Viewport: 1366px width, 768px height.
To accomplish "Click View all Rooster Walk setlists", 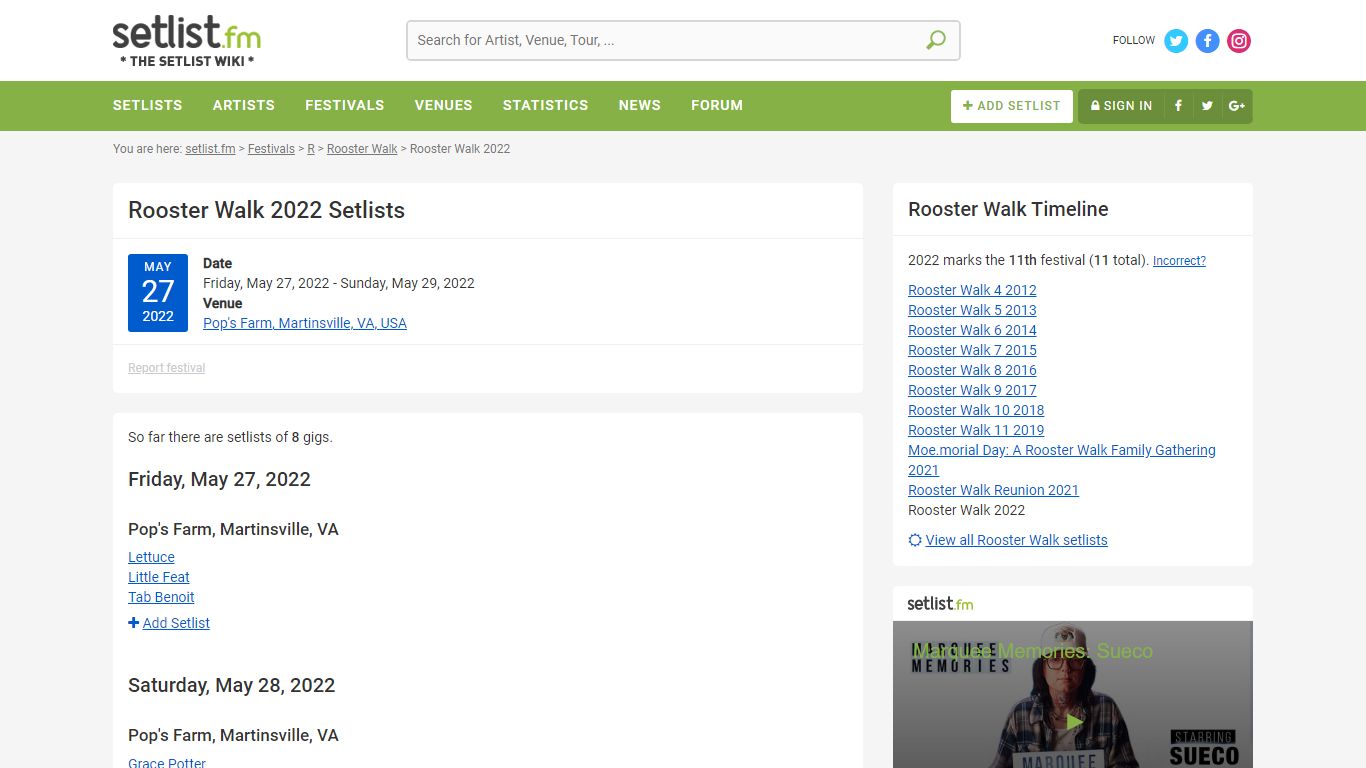I will pyautogui.click(x=1017, y=540).
